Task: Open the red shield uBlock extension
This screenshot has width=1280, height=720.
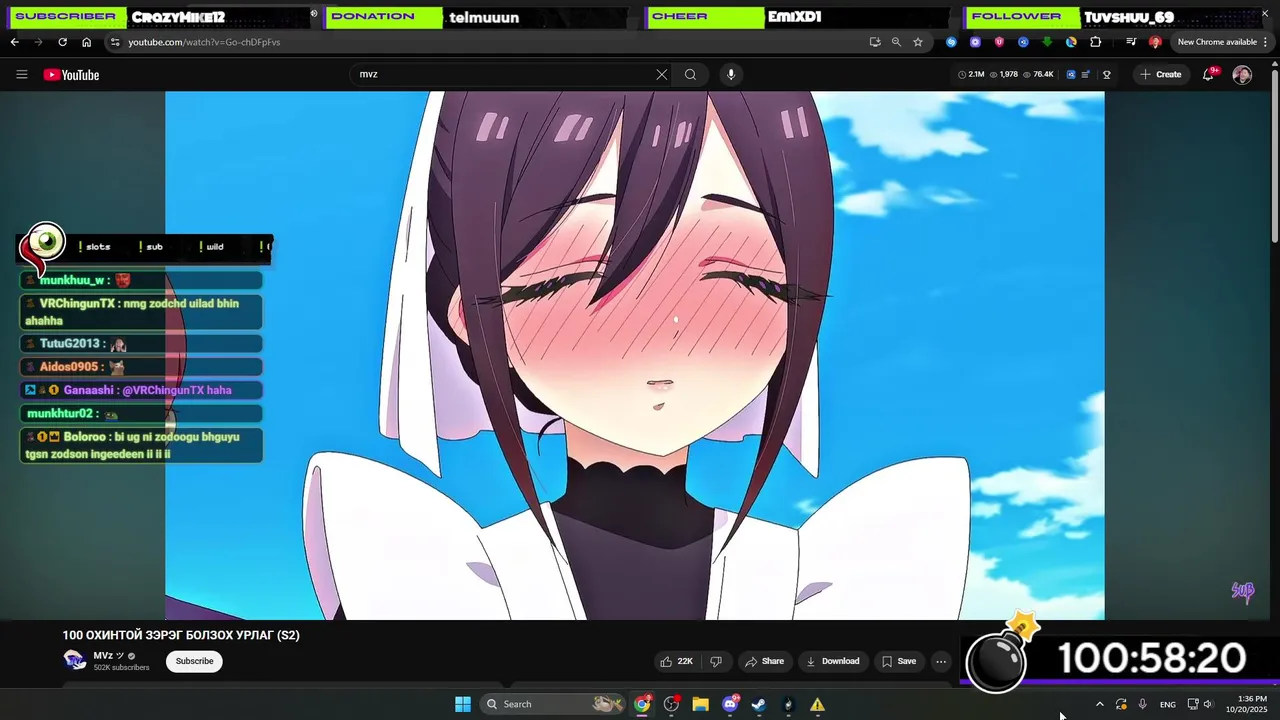Action: pyautogui.click(x=999, y=42)
